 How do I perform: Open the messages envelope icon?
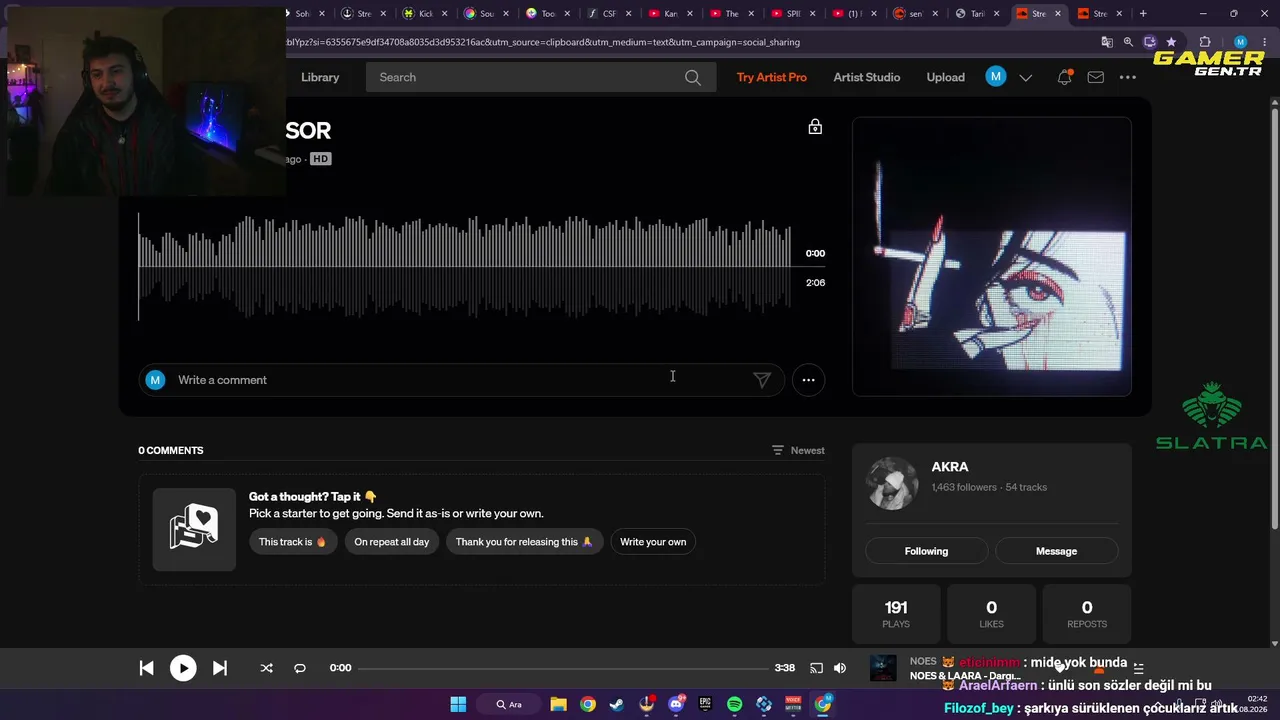coord(1096,77)
